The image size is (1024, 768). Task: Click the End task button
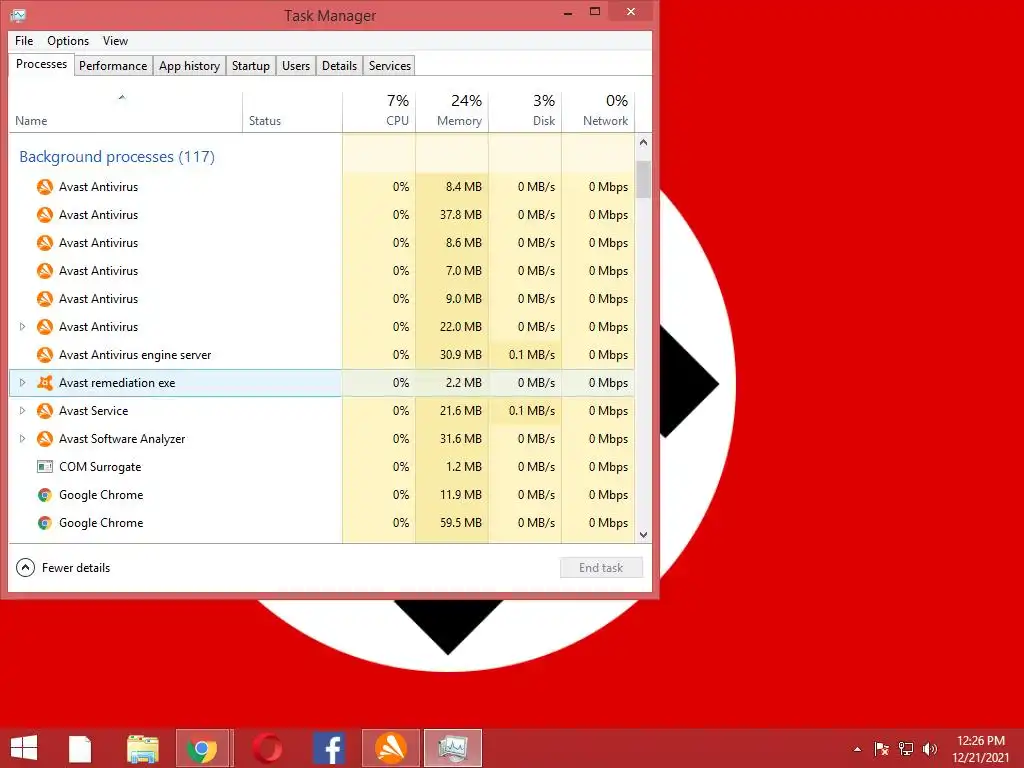point(601,568)
